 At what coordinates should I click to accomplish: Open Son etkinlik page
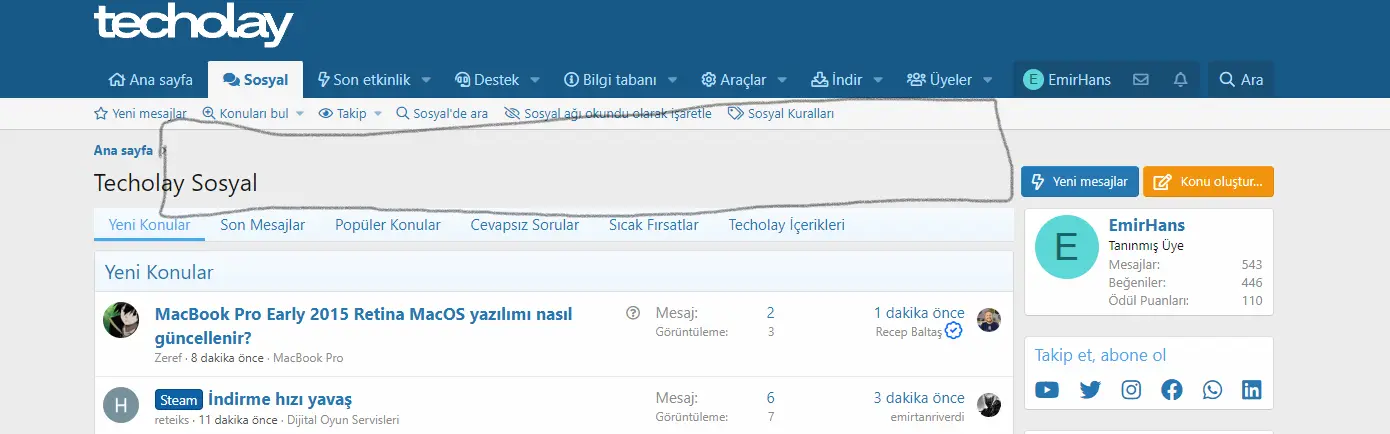tap(363, 80)
